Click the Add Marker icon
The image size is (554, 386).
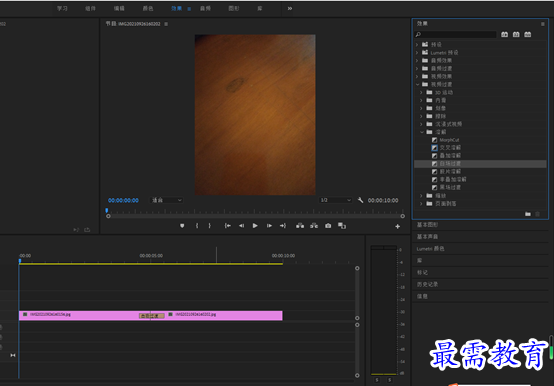tap(182, 226)
